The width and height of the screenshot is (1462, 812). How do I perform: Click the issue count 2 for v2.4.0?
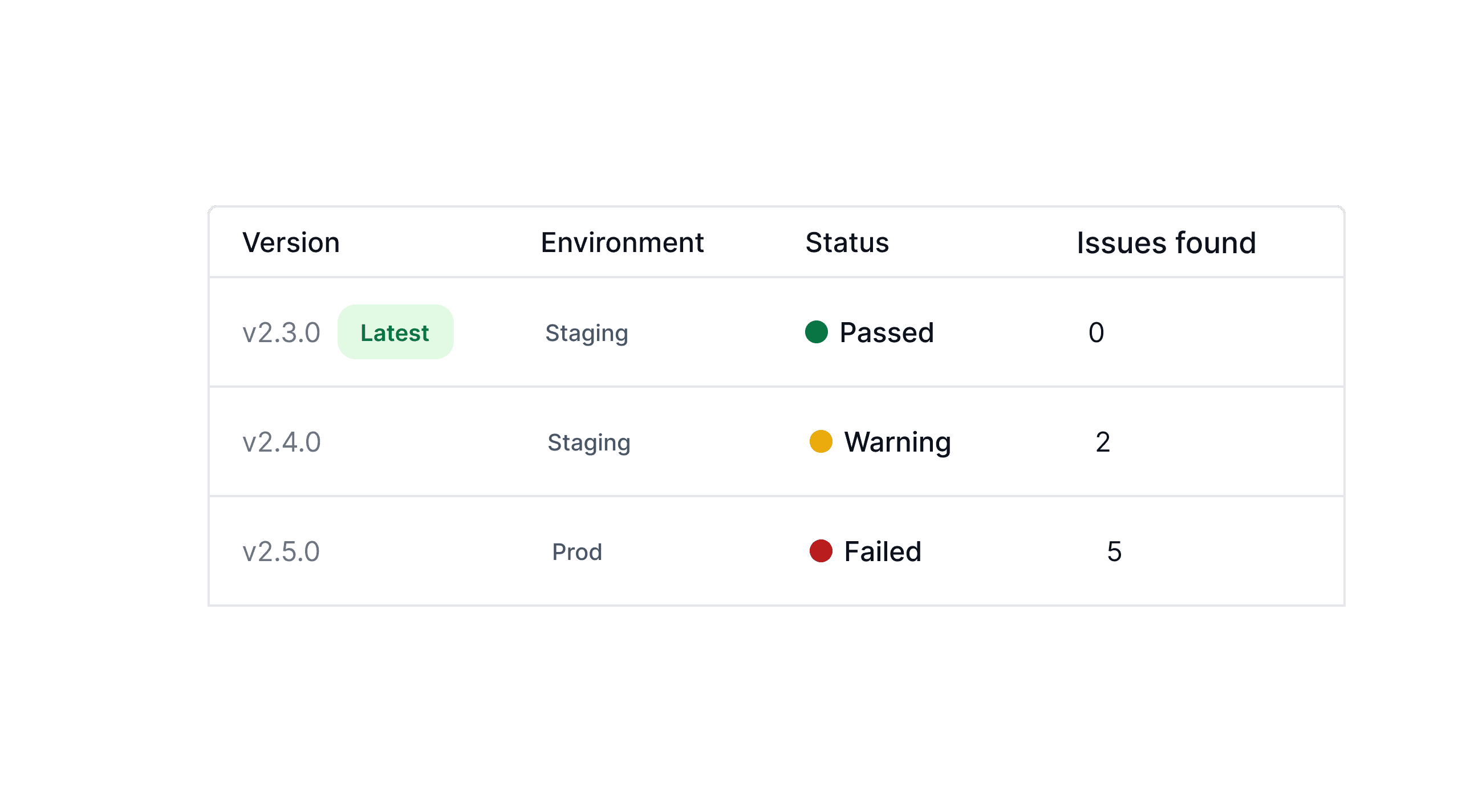pos(1103,441)
